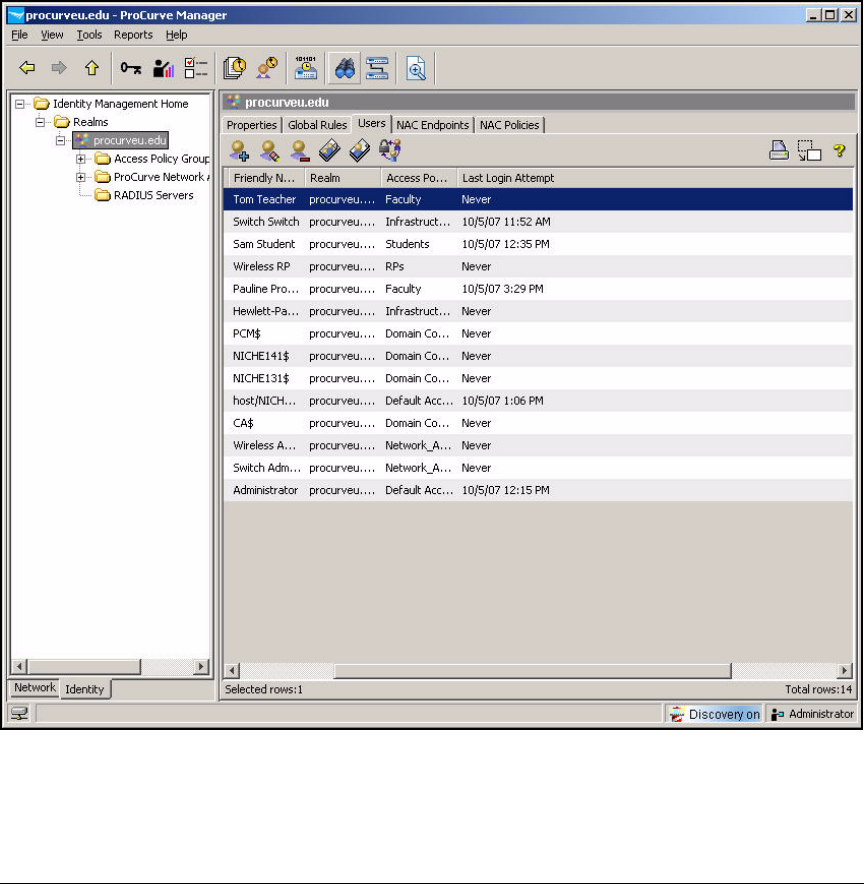
Task: Click Administrator in status bar
Action: (812, 714)
